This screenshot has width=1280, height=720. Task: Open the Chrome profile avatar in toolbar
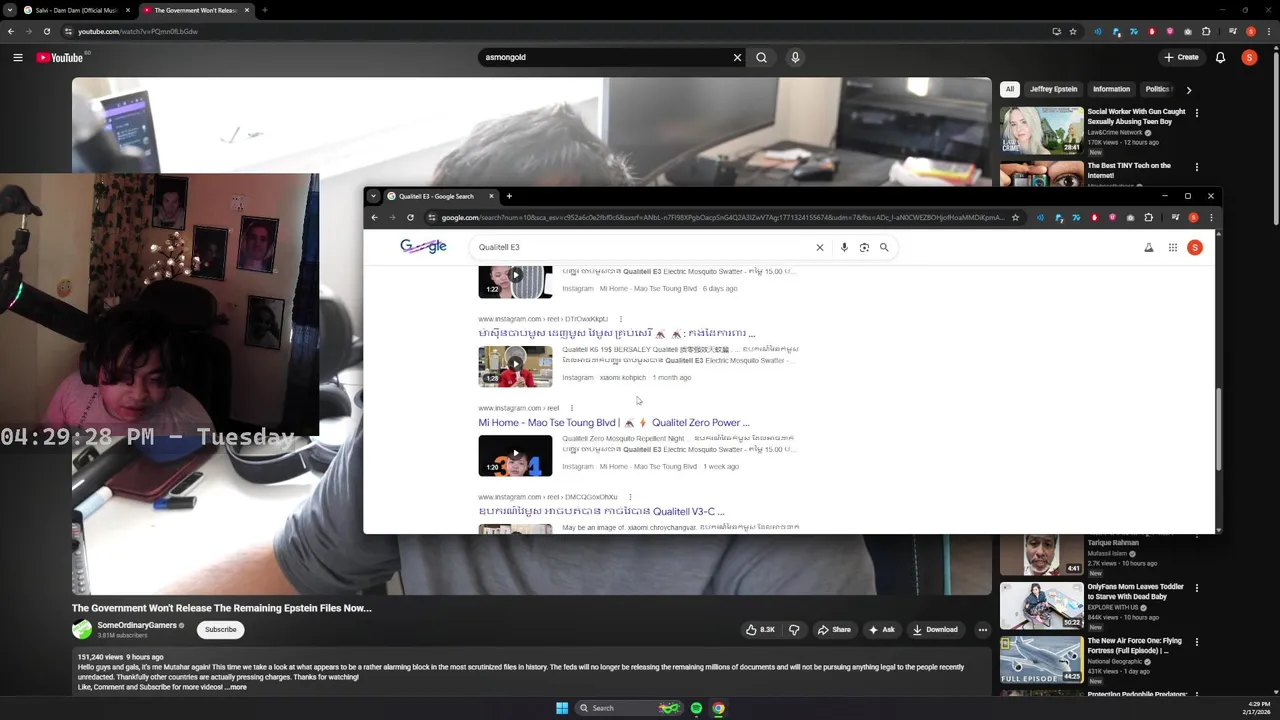(1250, 31)
